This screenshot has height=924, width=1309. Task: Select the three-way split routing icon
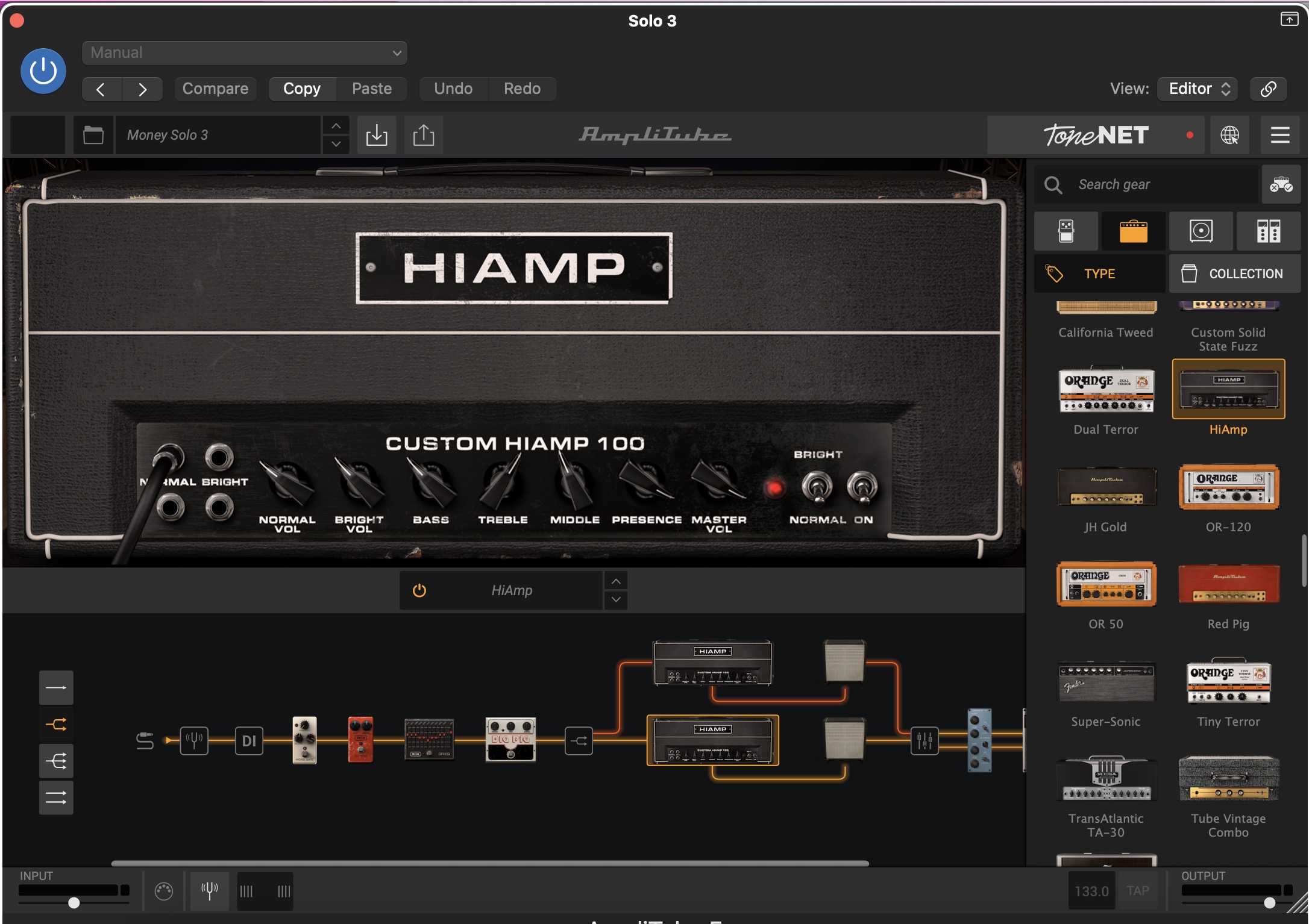click(x=56, y=761)
